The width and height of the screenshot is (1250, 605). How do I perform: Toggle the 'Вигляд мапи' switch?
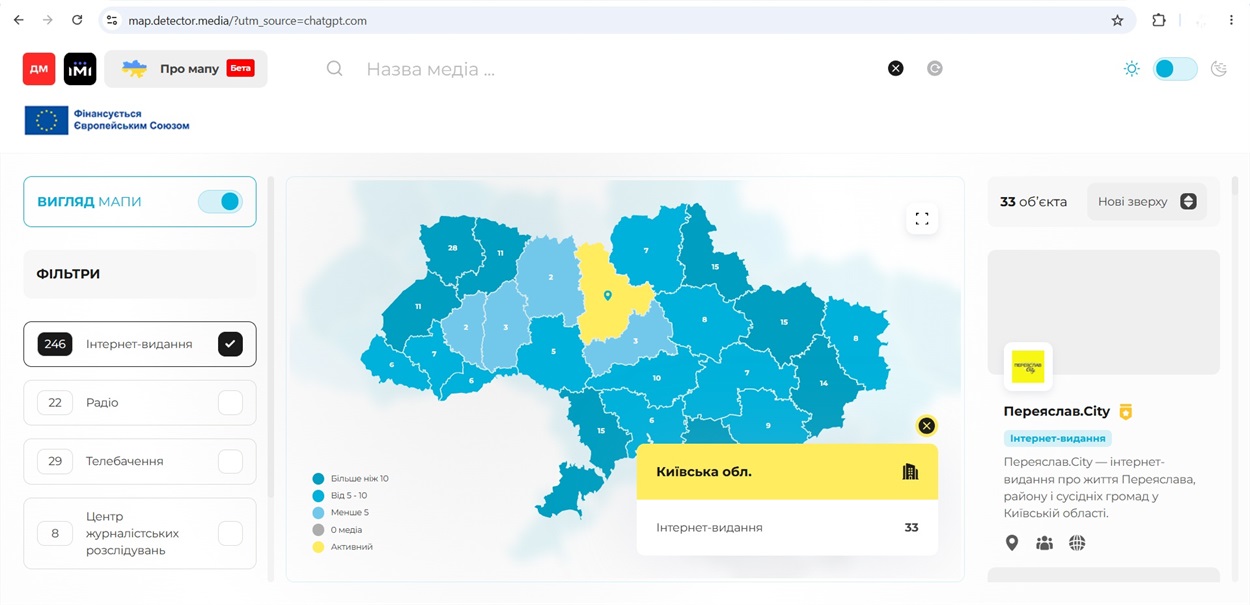[x=221, y=202]
